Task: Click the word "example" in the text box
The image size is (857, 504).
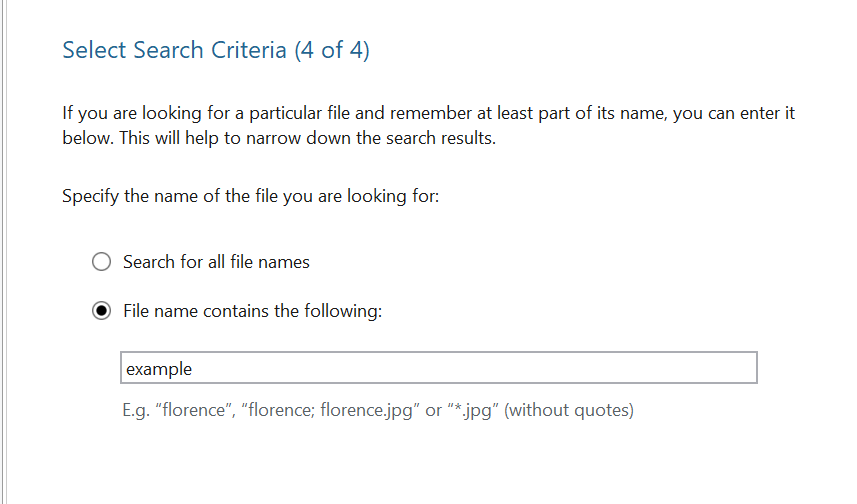Action: (x=159, y=369)
